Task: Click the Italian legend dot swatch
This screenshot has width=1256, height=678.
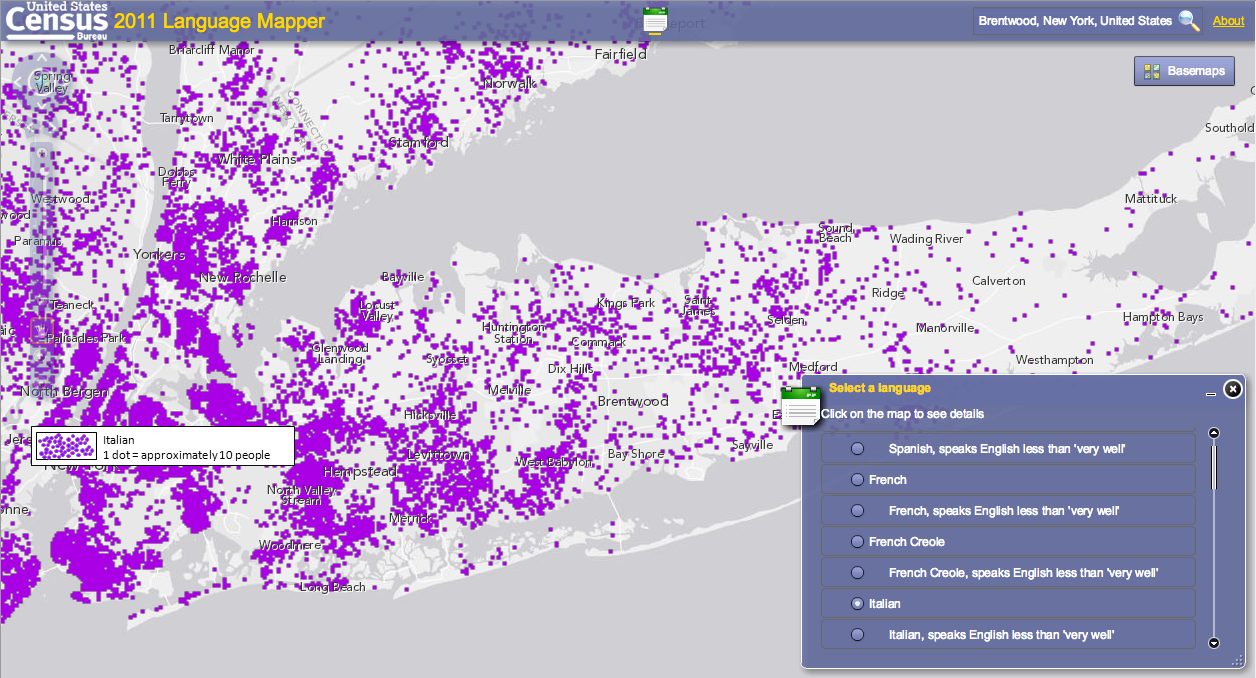Action: click(x=67, y=446)
